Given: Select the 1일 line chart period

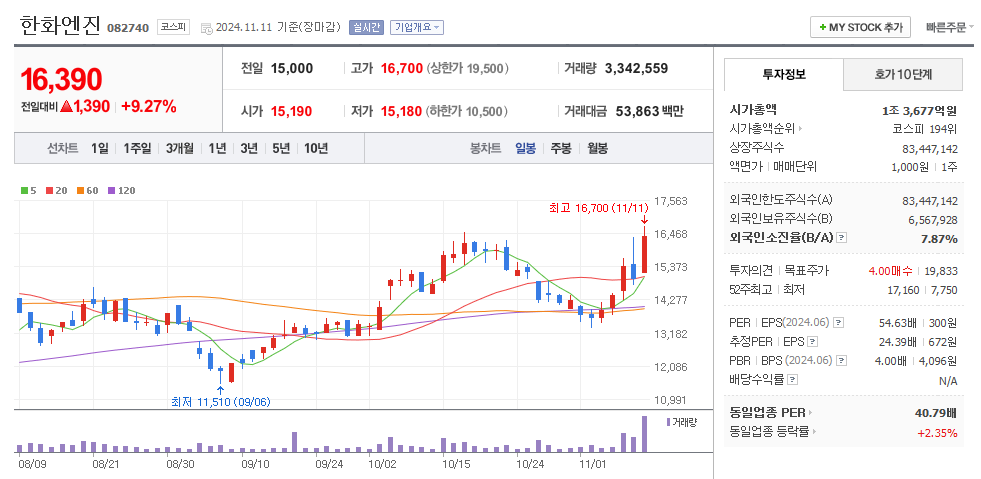Looking at the screenshot, I should click(x=99, y=149).
